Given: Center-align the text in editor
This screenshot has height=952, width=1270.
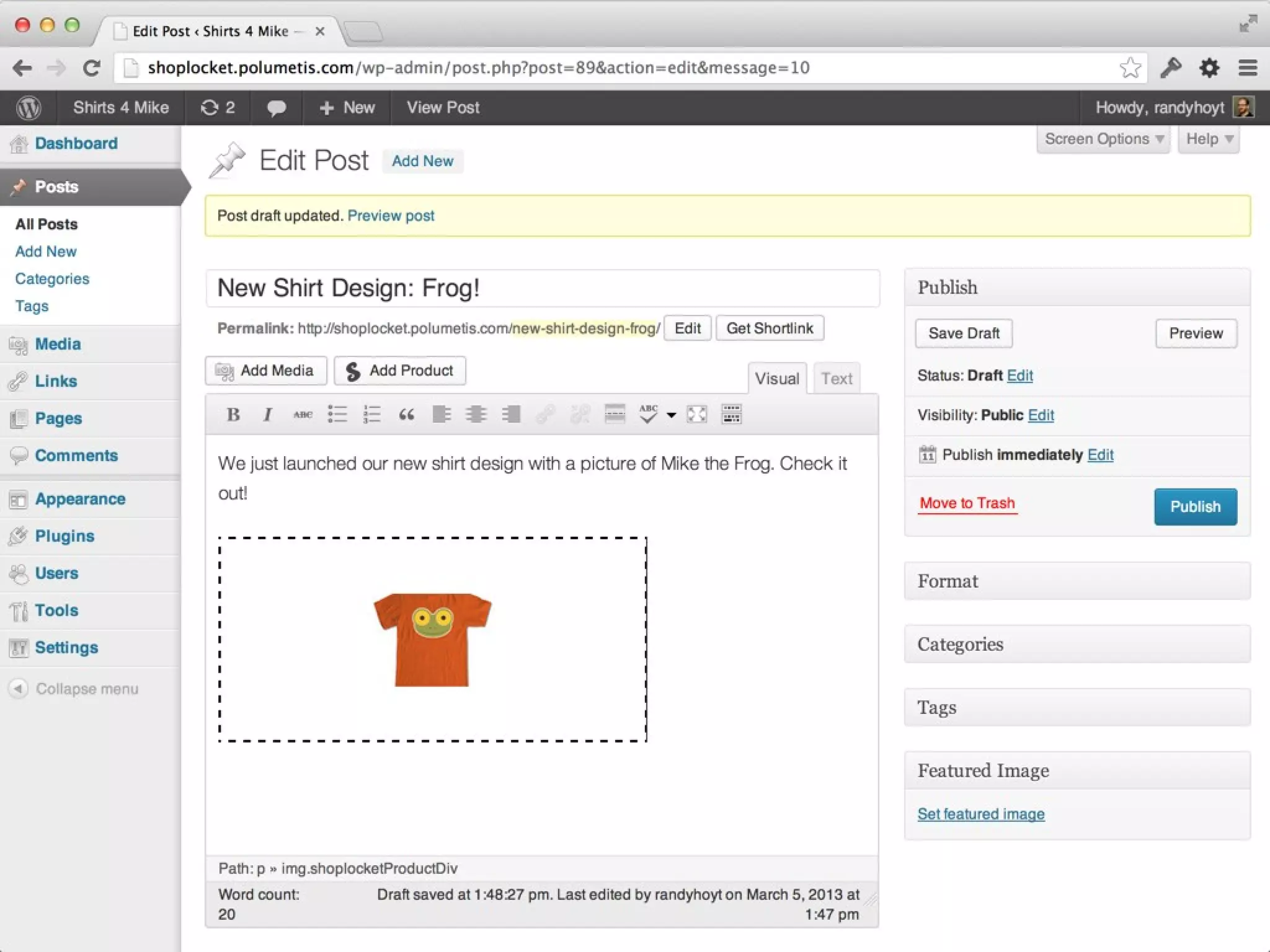Looking at the screenshot, I should [476, 415].
